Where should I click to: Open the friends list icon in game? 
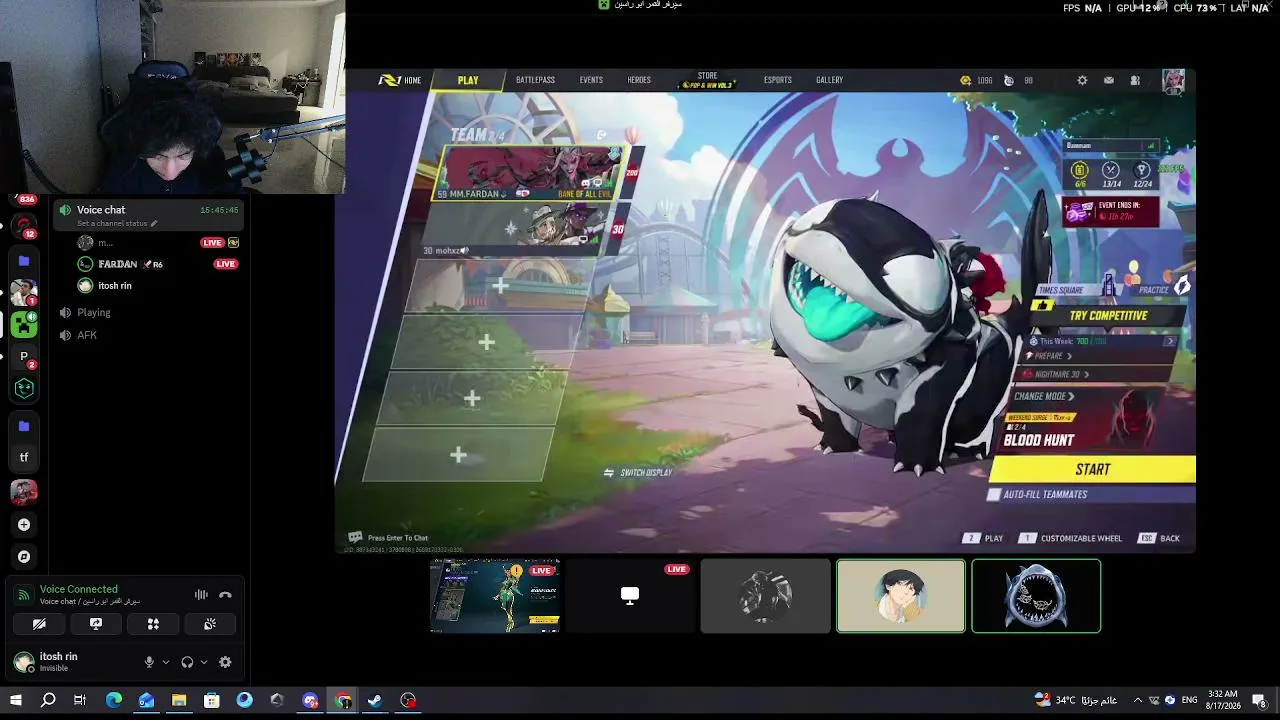click(x=1135, y=80)
